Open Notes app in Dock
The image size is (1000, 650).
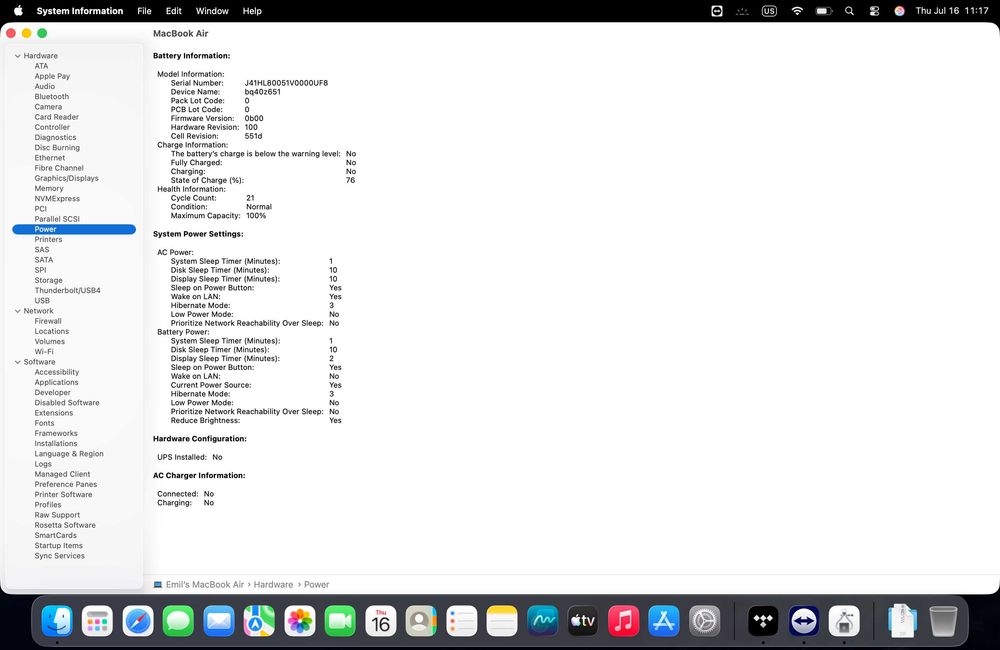(502, 621)
